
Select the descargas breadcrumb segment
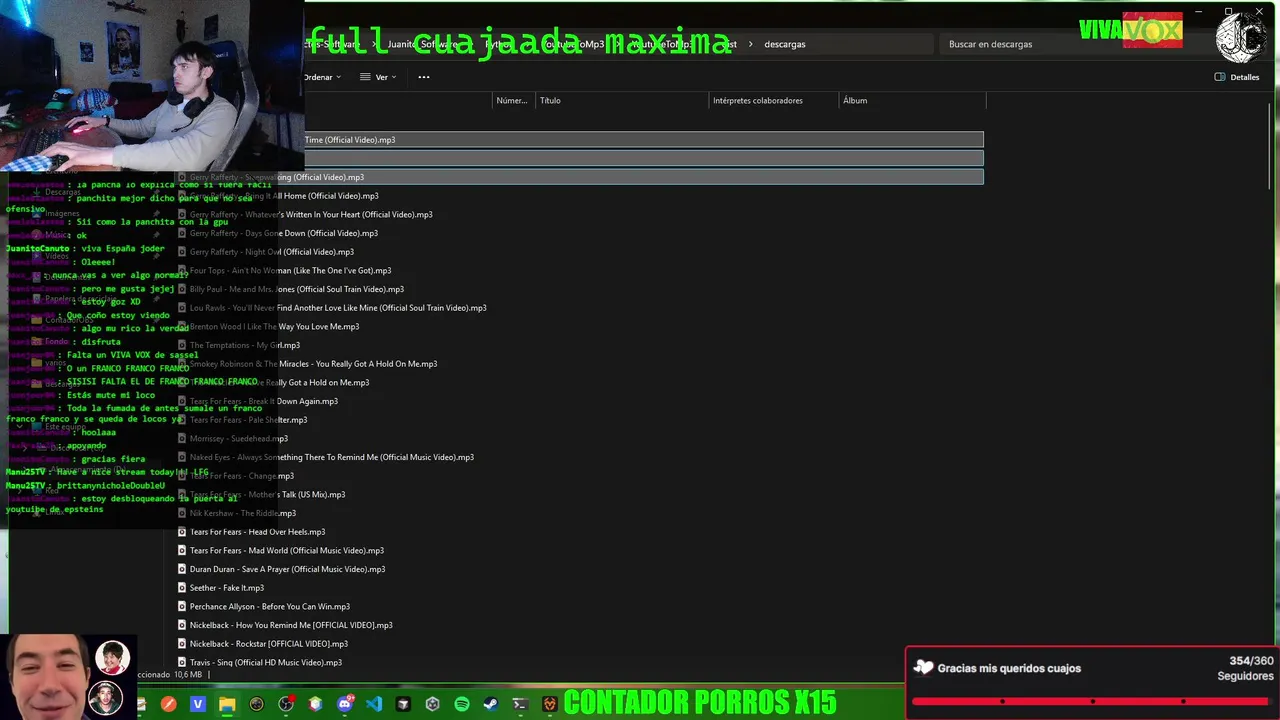[785, 44]
